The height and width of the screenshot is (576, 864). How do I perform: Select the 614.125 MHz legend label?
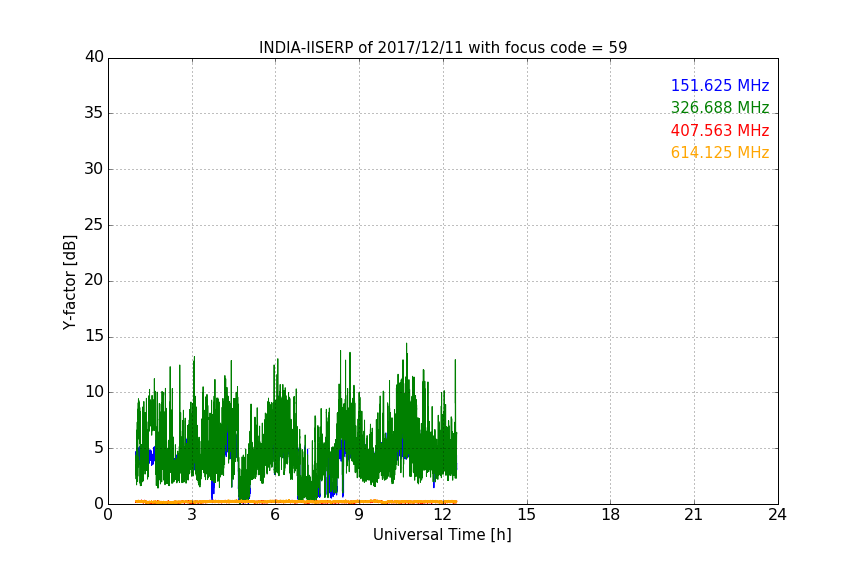(x=720, y=153)
